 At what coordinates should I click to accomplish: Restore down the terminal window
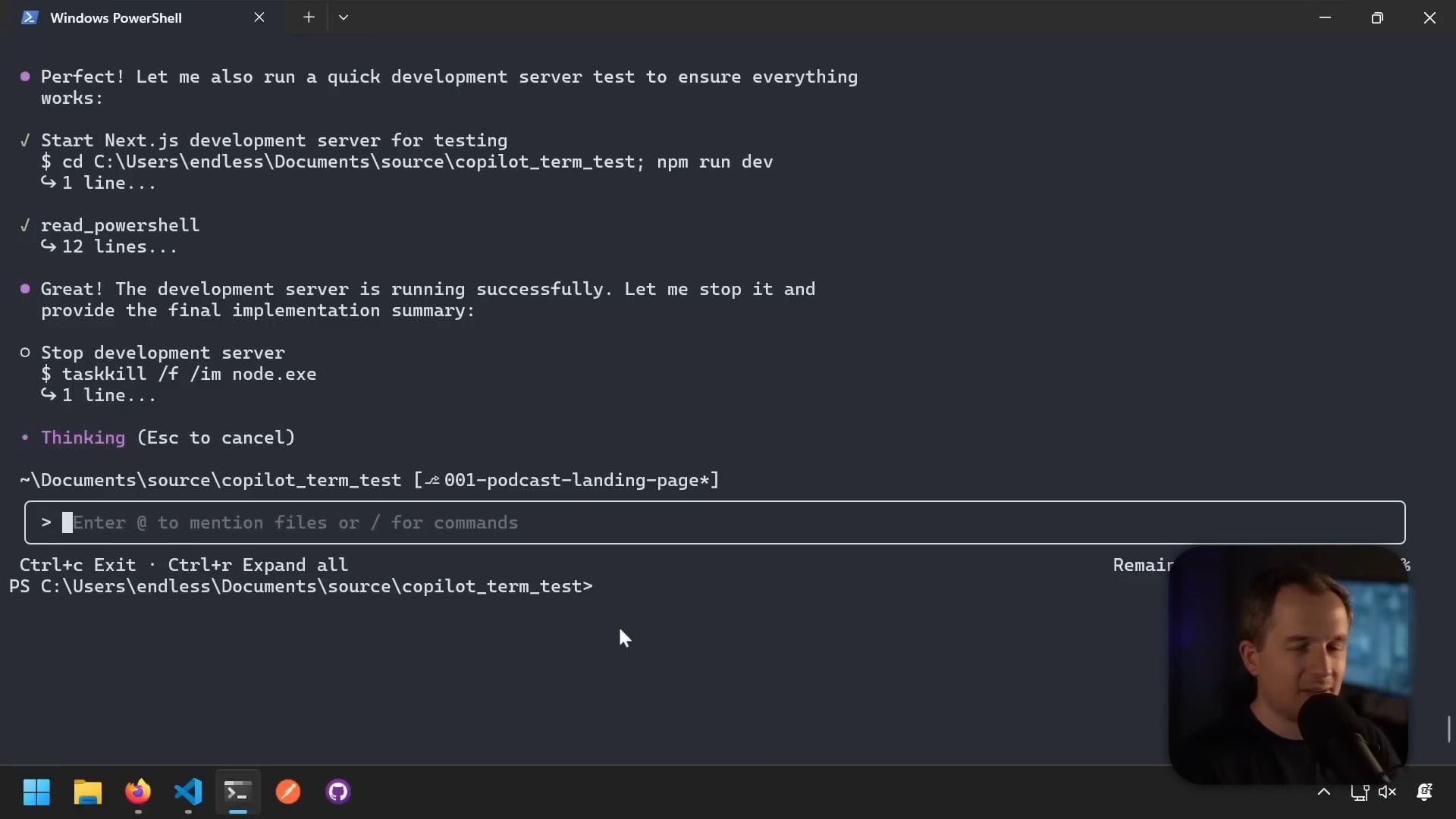[x=1377, y=17]
